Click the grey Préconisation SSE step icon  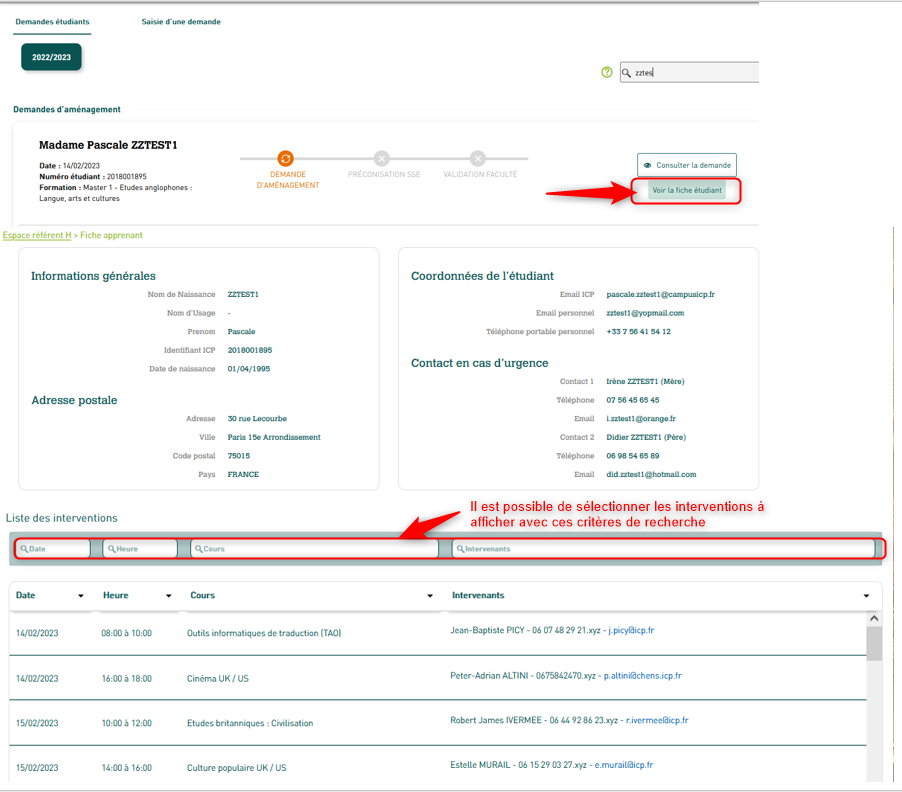tap(381, 158)
